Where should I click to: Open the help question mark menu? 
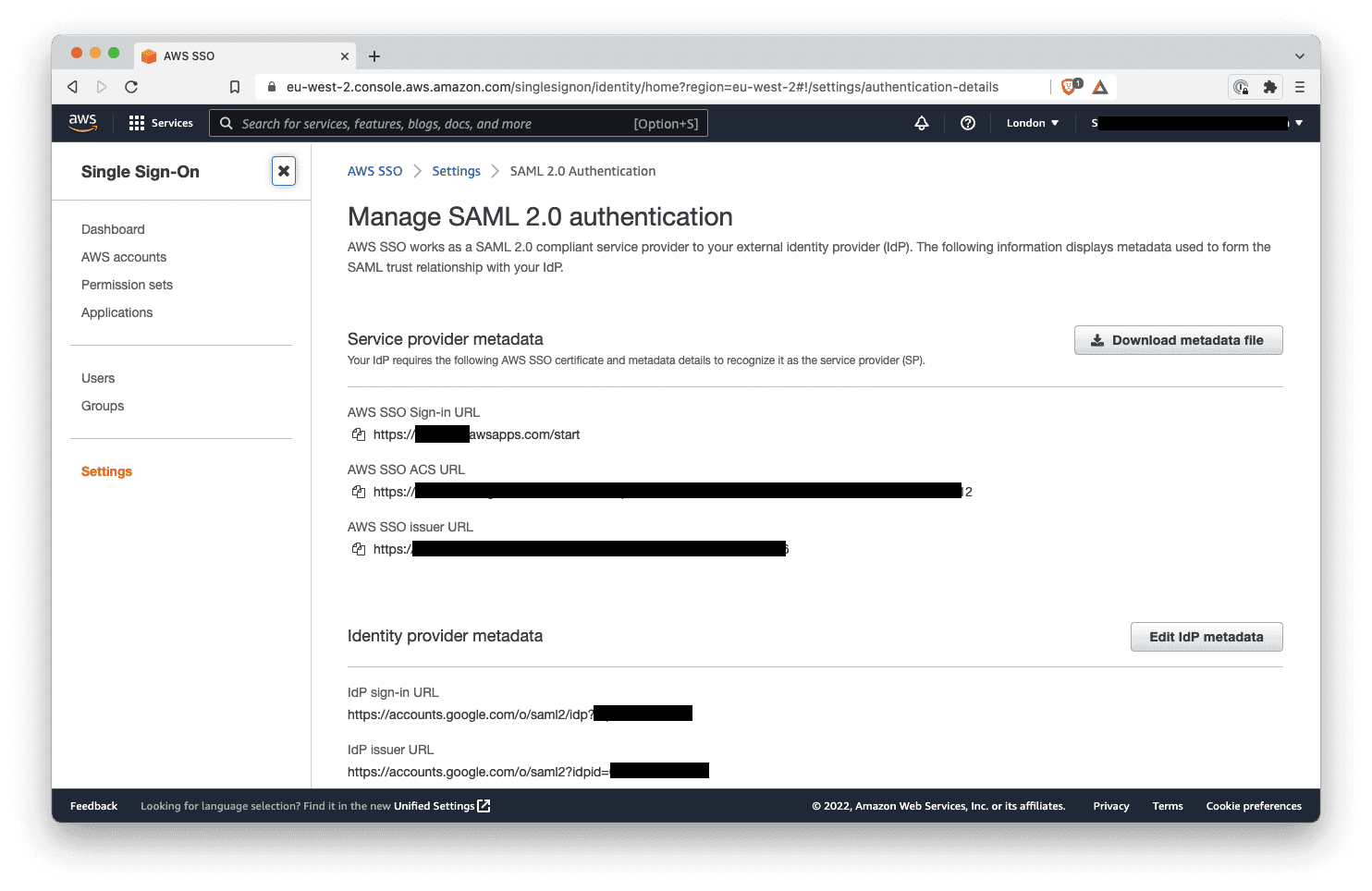pyautogui.click(x=968, y=123)
